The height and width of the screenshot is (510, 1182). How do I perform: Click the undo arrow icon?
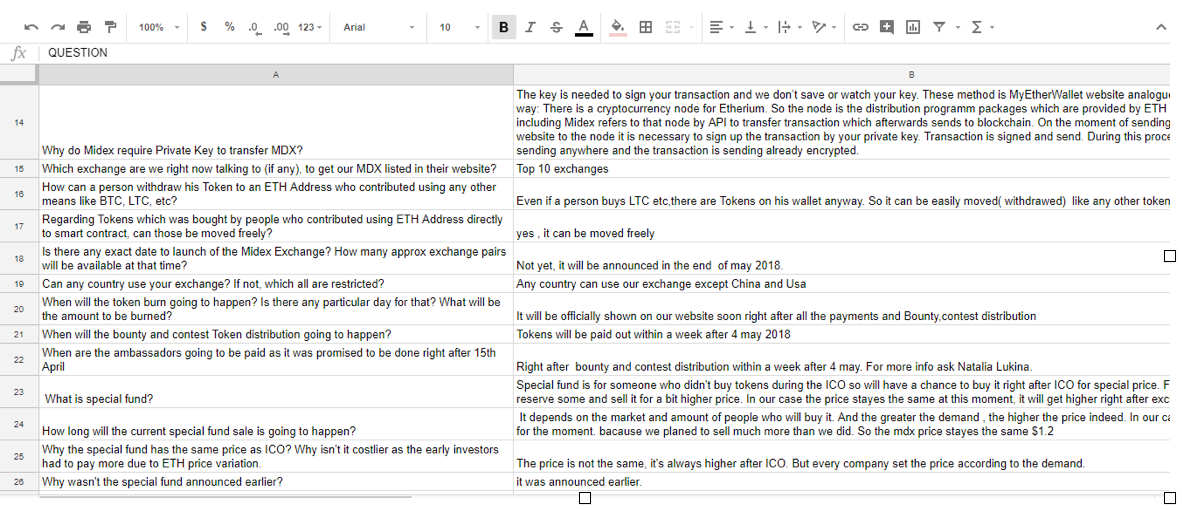[x=31, y=27]
